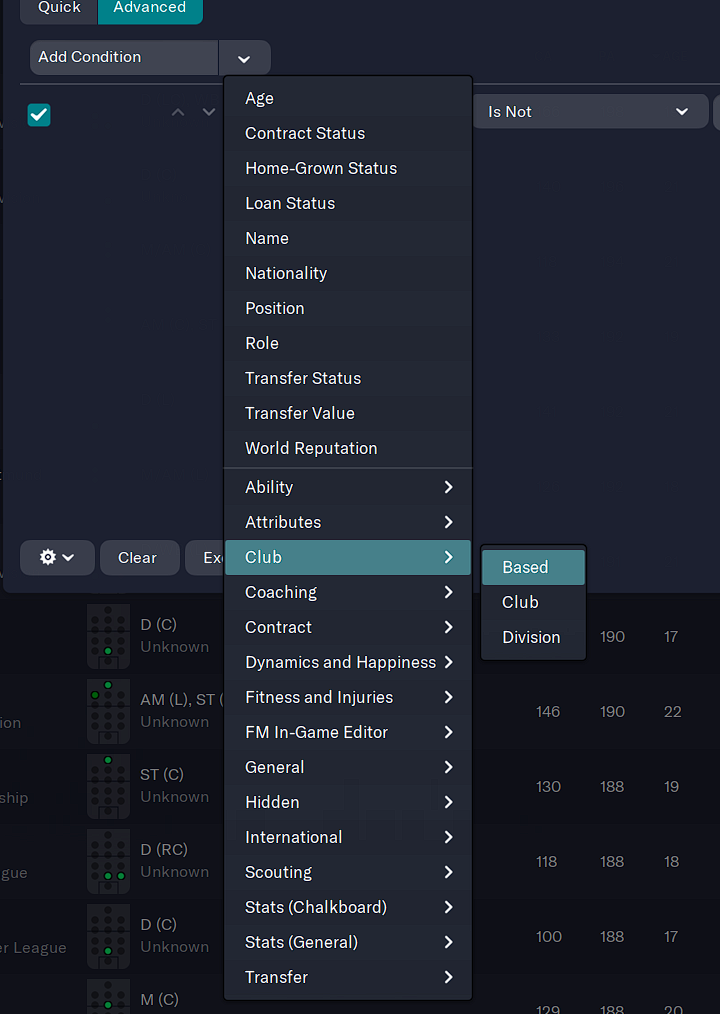Click the gear settings icon button
Screen dimensions: 720x1014
pyautogui.click(x=57, y=557)
